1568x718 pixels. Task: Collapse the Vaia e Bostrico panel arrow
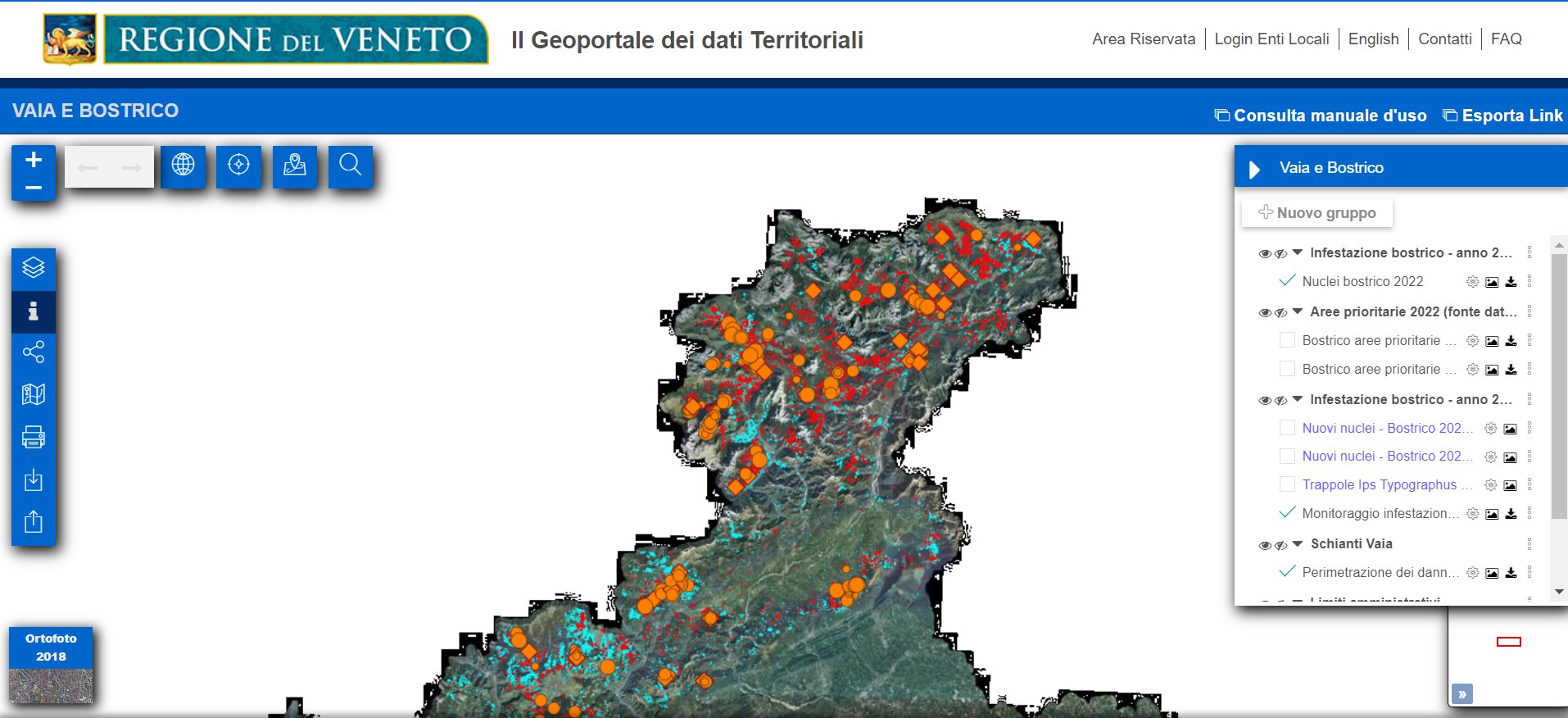[x=1254, y=169]
